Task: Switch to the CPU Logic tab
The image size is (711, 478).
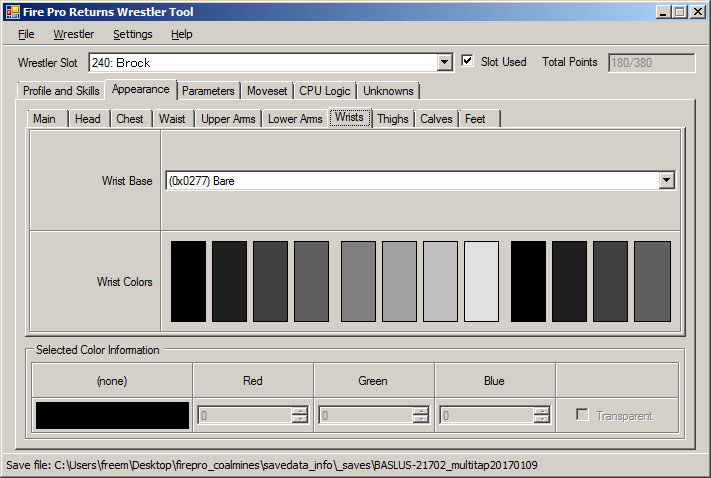Action: click(x=324, y=91)
